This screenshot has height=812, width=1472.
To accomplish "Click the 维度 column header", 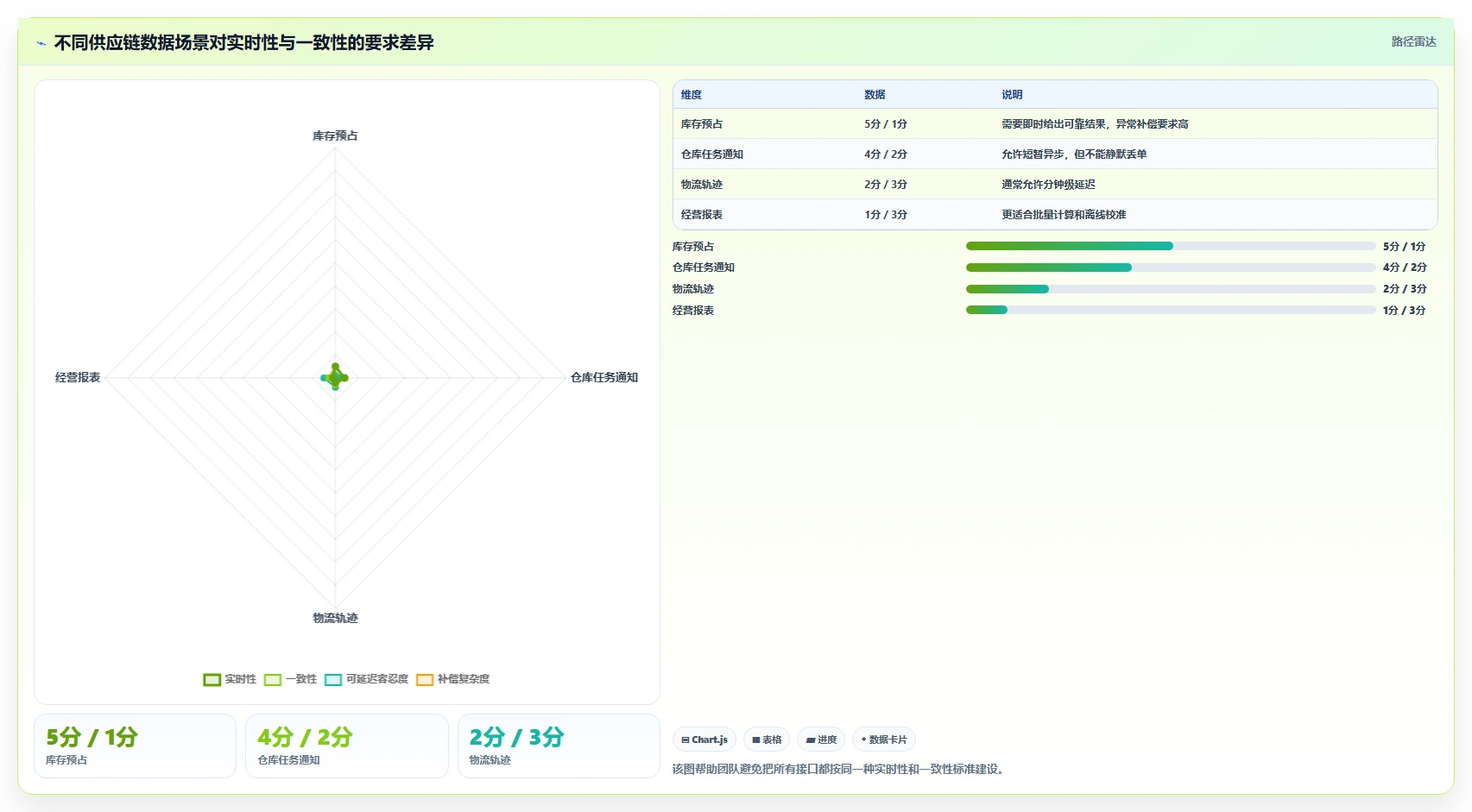I will click(692, 95).
